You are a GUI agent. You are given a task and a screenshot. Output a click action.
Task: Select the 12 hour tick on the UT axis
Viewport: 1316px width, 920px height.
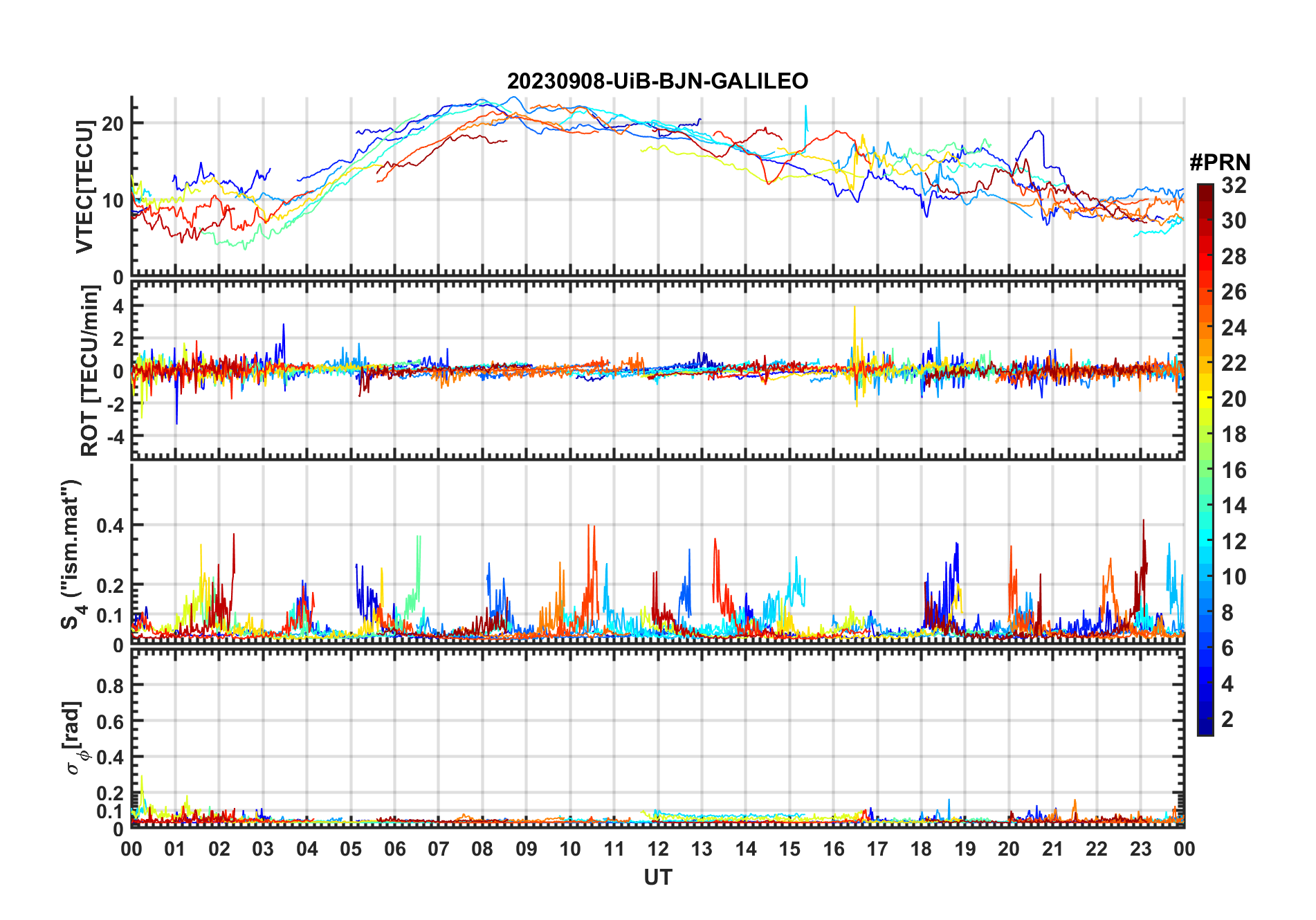658,849
